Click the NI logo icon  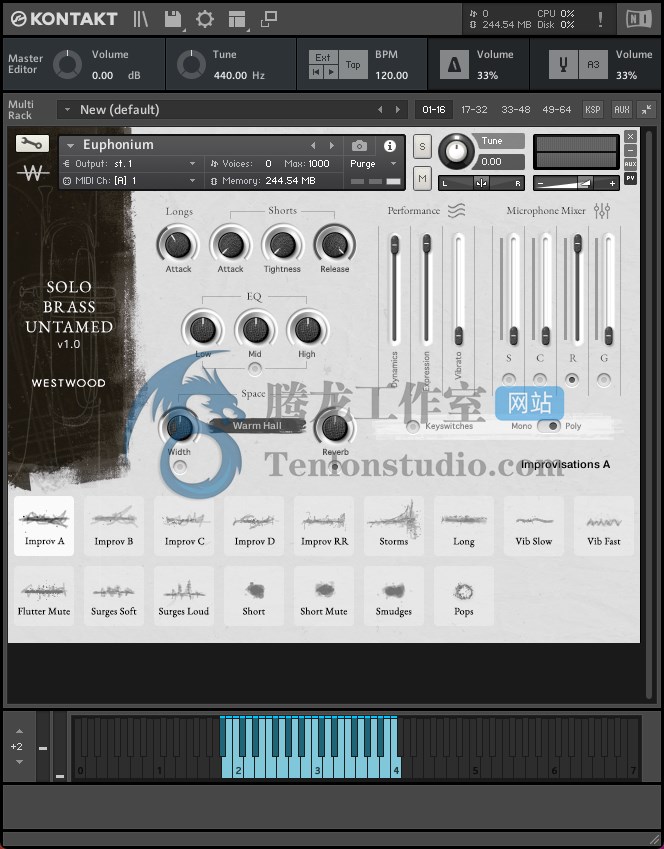[x=639, y=19]
